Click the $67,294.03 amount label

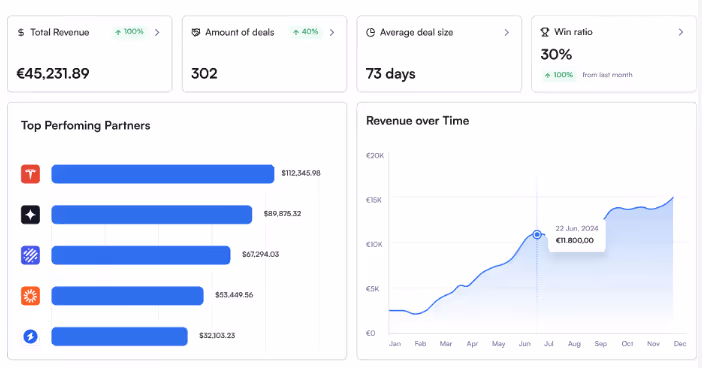coord(261,254)
